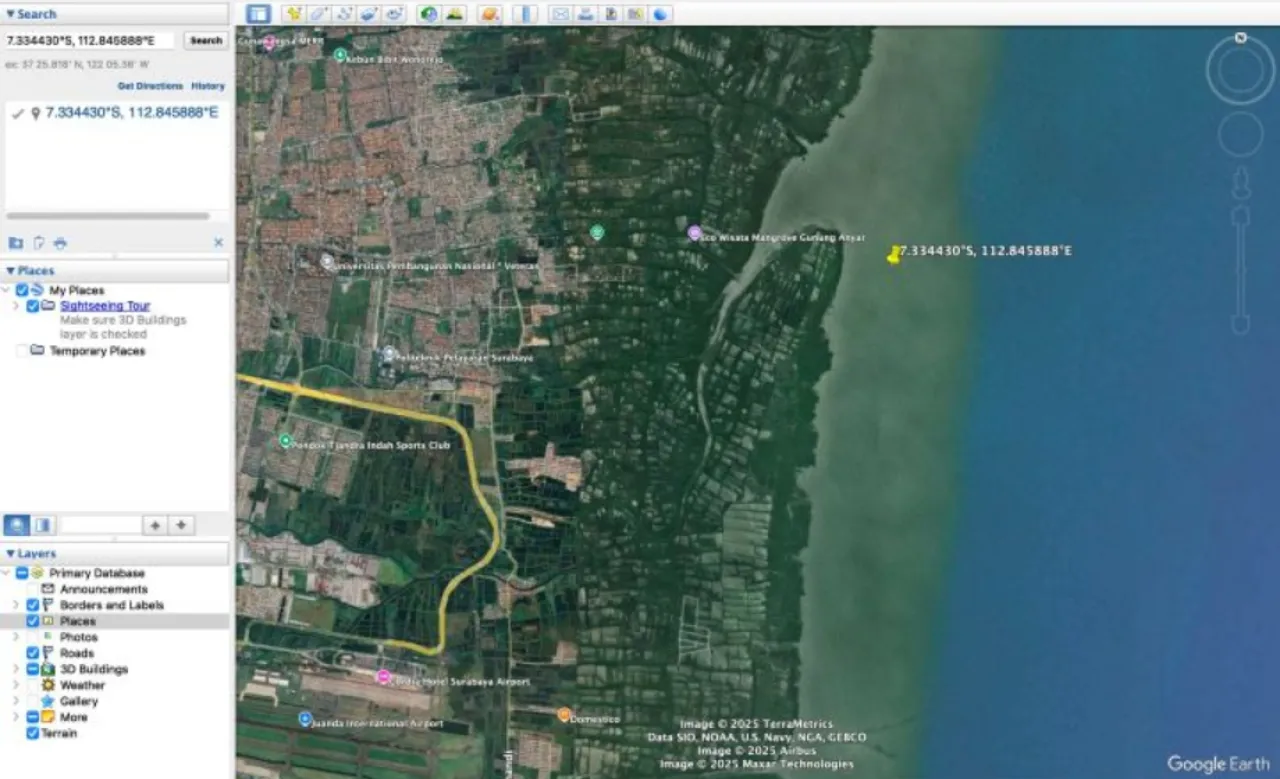This screenshot has width=1280, height=779.
Task: Open the search History link
Action: pos(208,86)
